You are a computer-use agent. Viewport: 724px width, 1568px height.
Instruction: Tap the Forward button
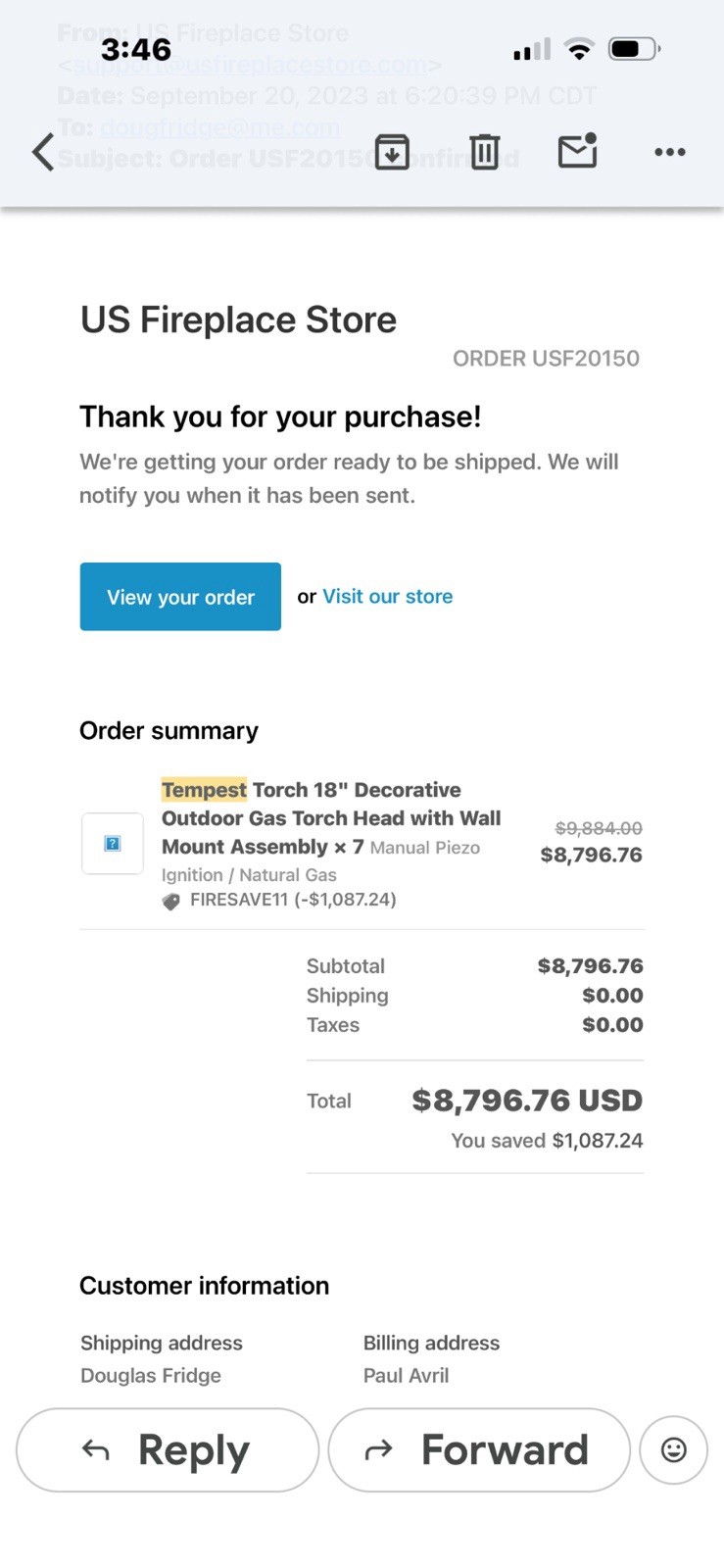point(478,1449)
